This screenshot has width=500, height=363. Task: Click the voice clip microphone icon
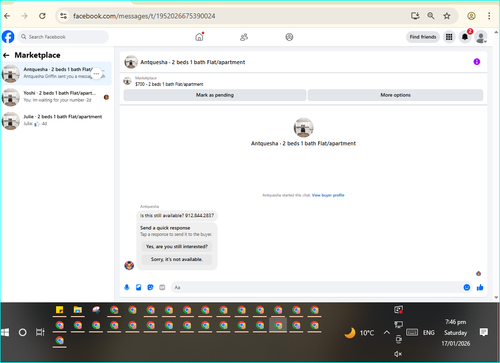[x=127, y=287]
